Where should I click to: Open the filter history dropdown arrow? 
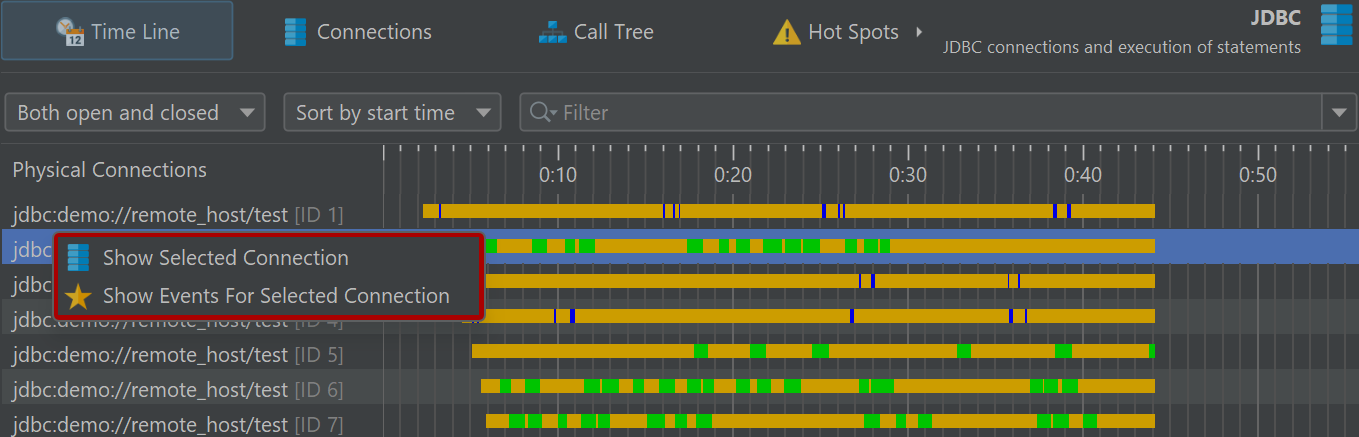pyautogui.click(x=1339, y=113)
